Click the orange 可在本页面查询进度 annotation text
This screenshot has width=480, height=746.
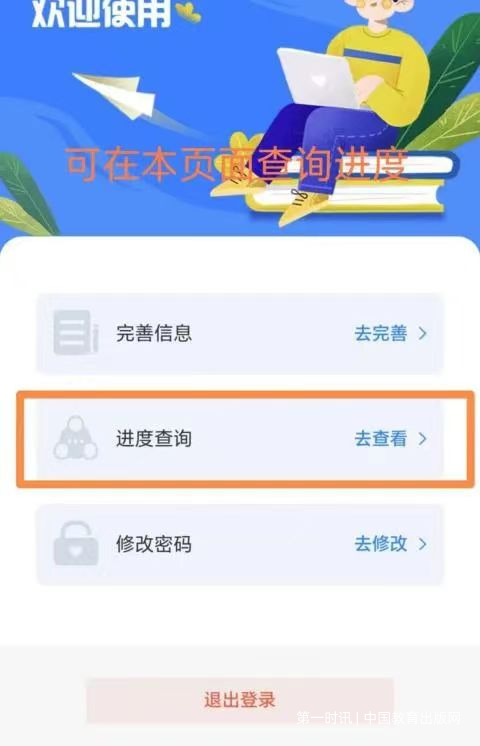pyautogui.click(x=236, y=165)
